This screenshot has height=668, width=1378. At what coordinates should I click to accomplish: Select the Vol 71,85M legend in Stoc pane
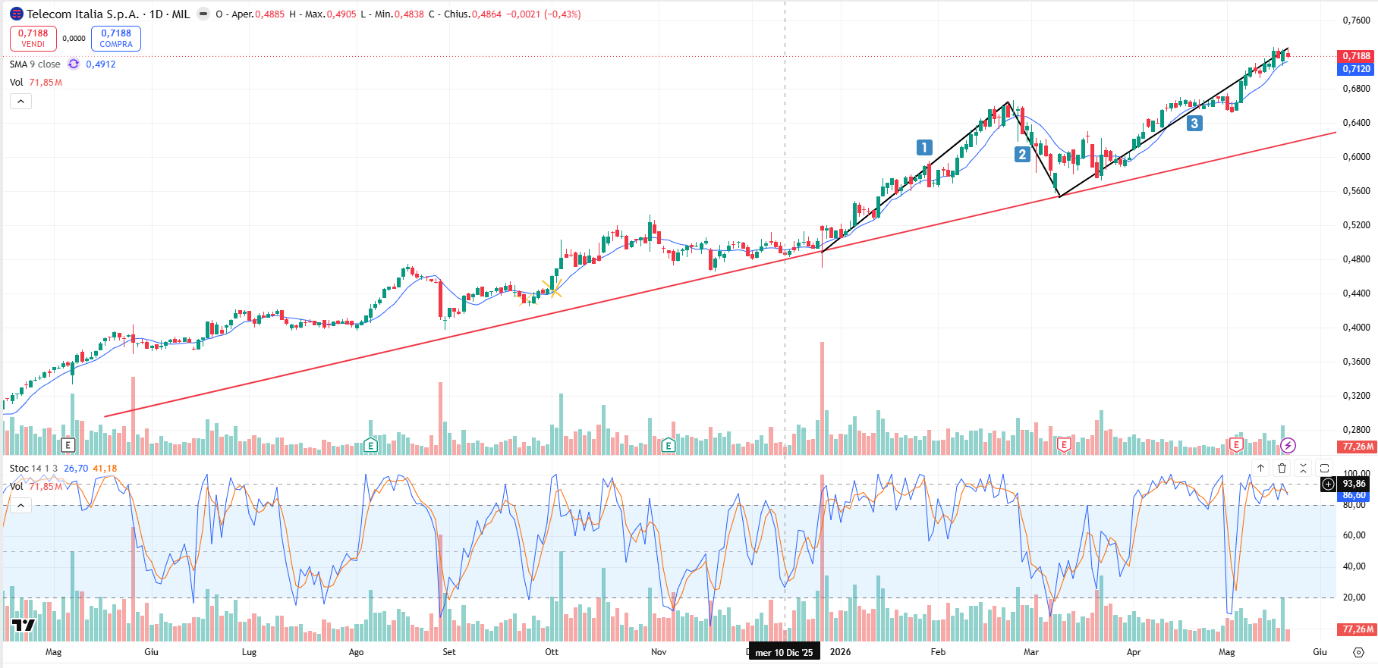coord(36,487)
